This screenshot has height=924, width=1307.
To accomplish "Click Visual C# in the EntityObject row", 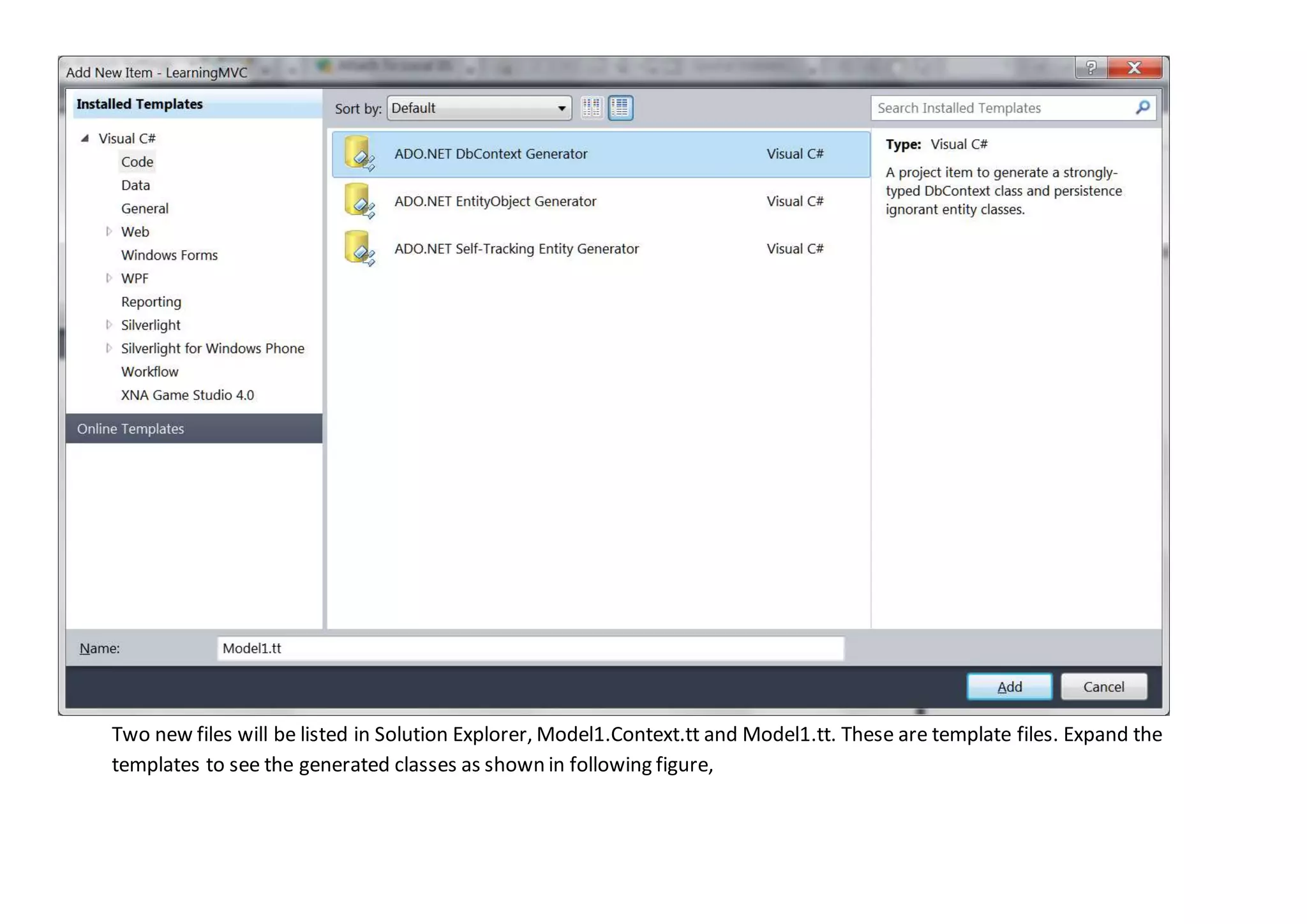I will coord(795,201).
